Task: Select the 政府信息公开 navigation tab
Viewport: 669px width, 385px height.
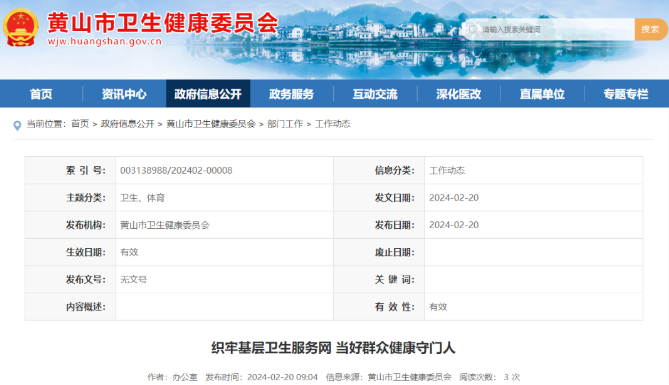Action: point(208,94)
